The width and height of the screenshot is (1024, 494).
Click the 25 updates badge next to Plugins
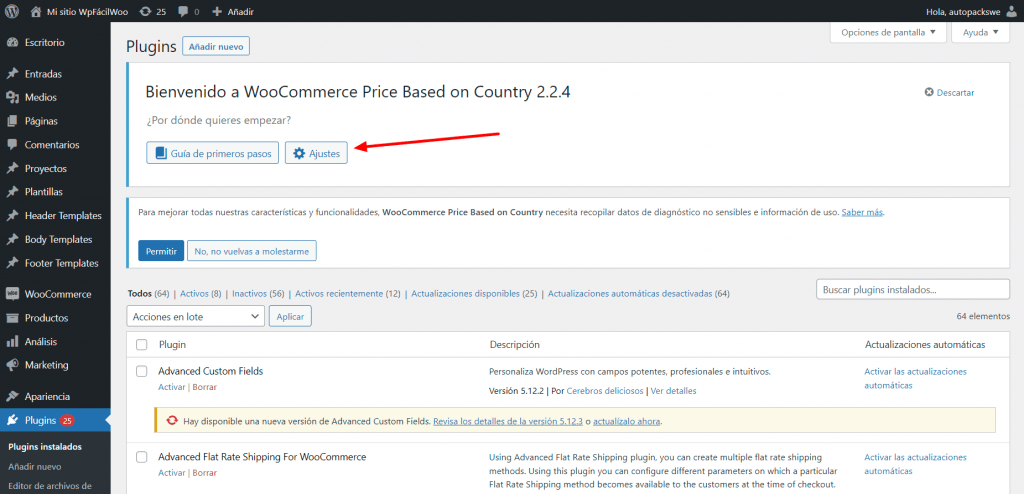click(67, 420)
